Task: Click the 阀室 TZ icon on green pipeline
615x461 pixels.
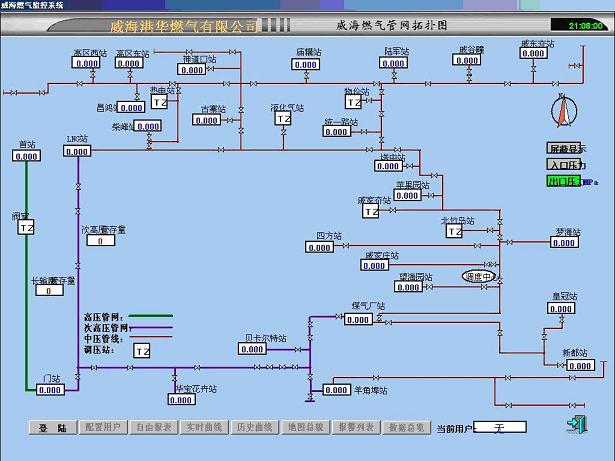Action: point(26,227)
